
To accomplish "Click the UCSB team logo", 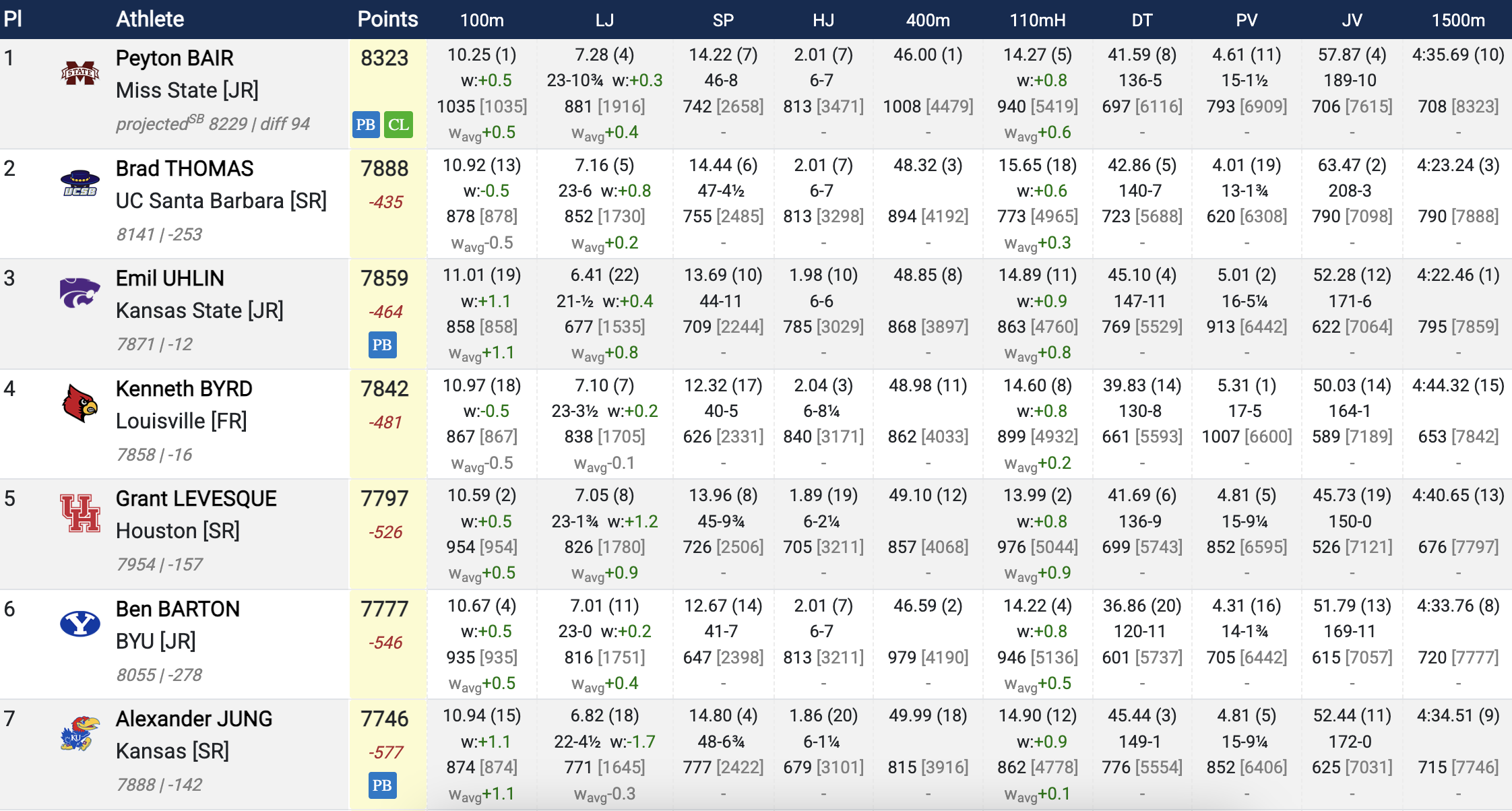I will coord(80,183).
